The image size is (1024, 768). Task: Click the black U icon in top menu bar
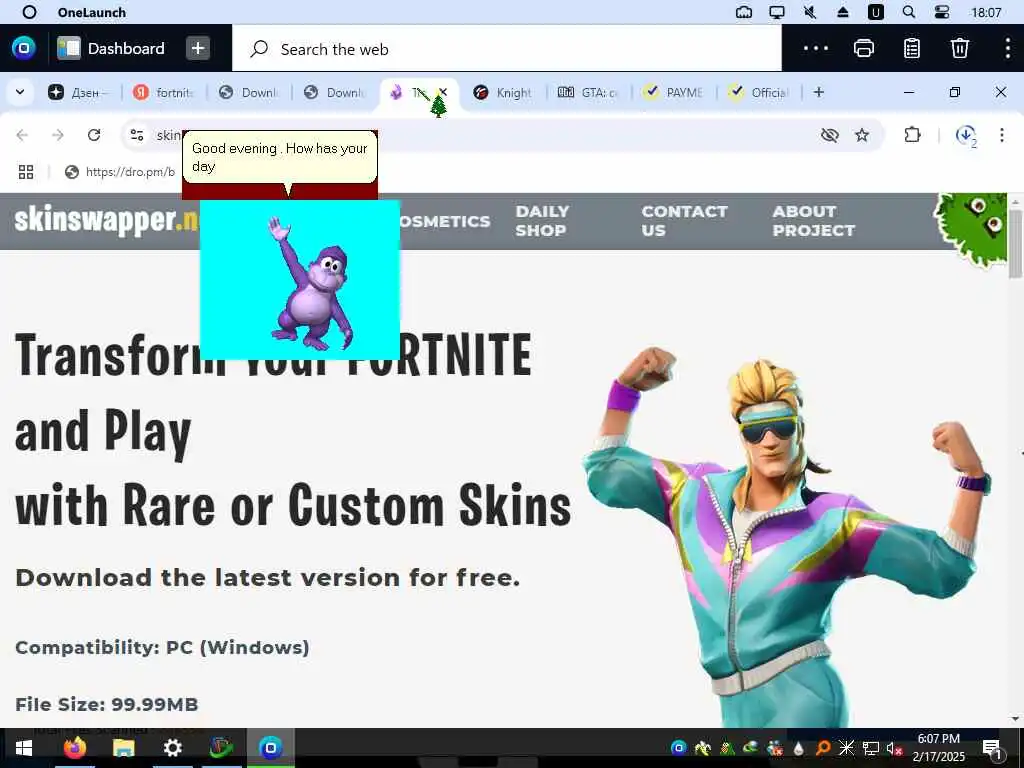(x=875, y=12)
